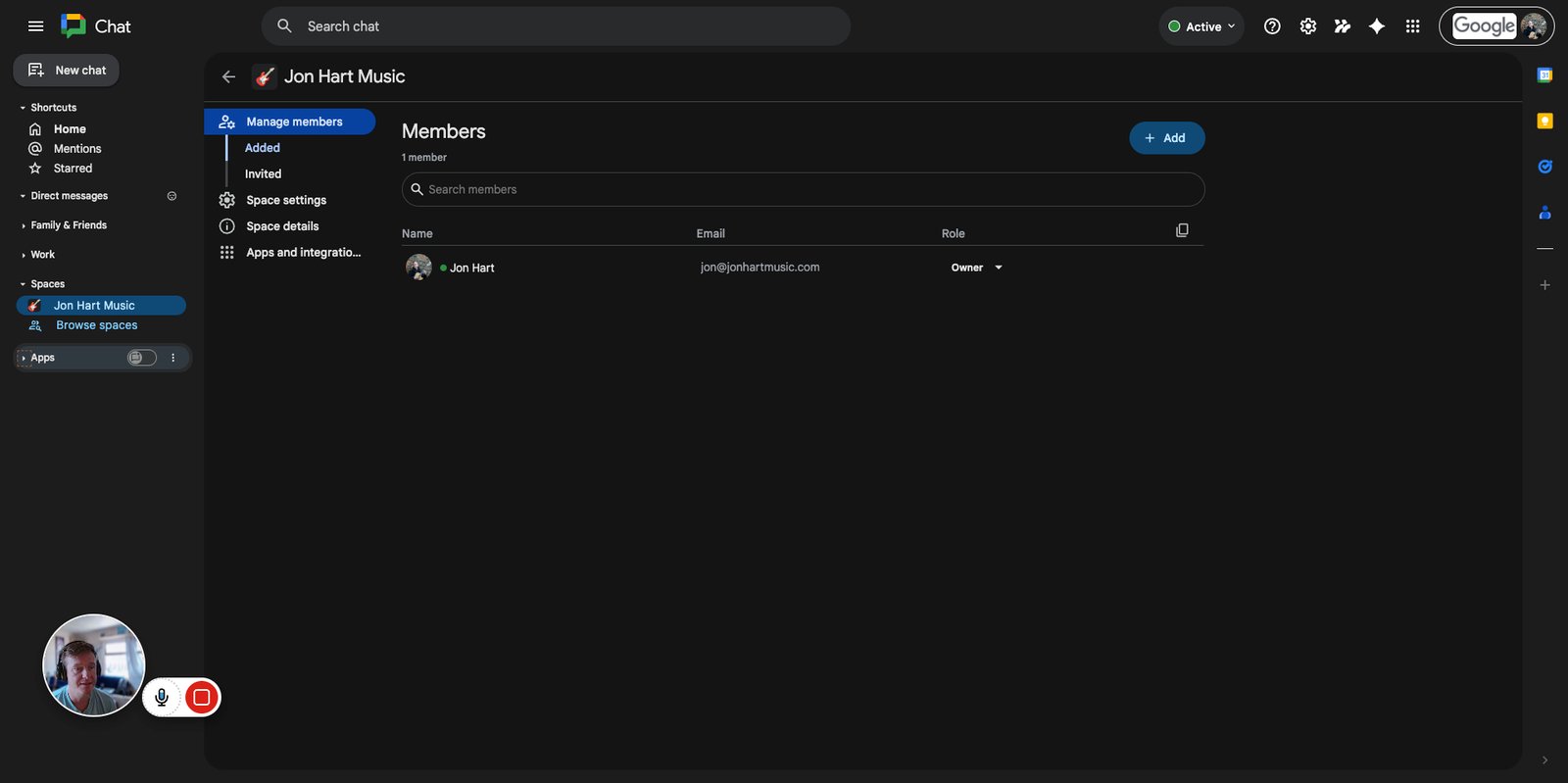Open the Google account avatar
This screenshot has height=783, width=1568.
[x=1534, y=26]
